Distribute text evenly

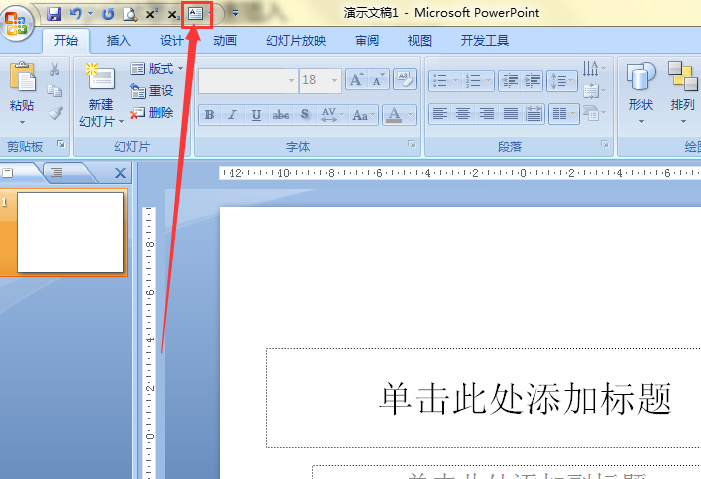pos(533,114)
